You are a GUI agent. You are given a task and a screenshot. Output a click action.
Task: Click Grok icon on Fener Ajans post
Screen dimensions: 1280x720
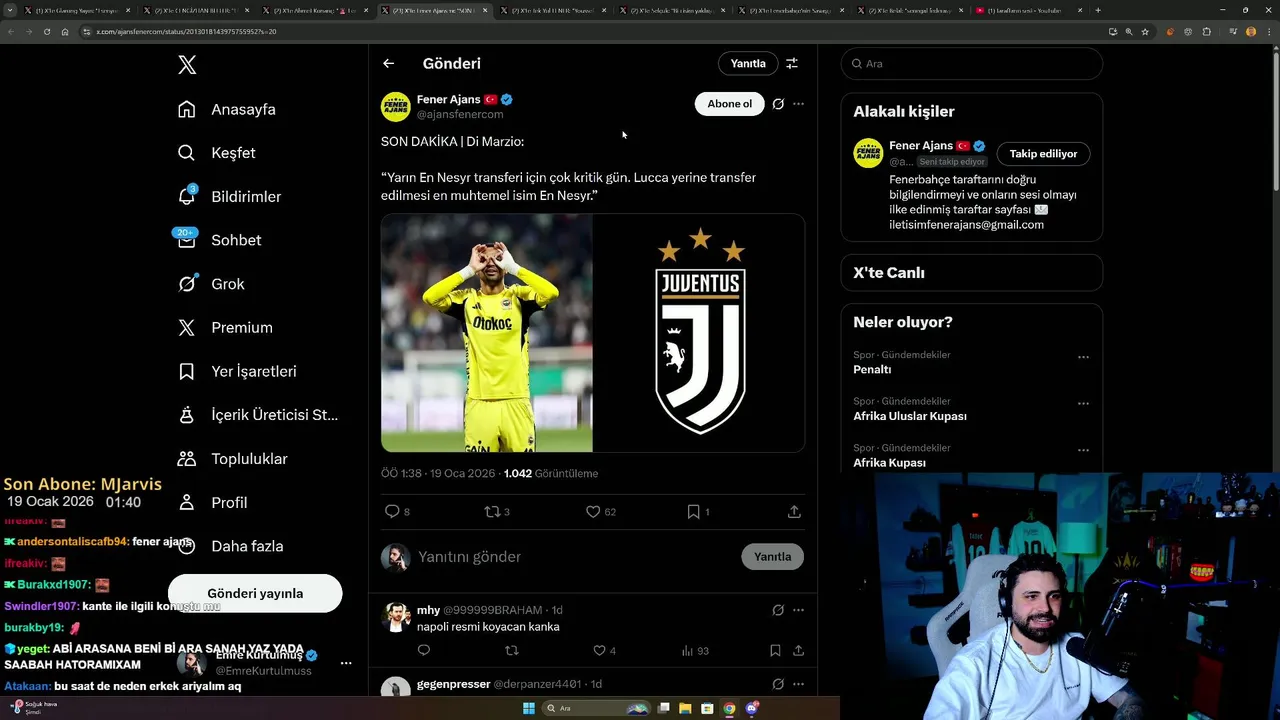tap(778, 104)
